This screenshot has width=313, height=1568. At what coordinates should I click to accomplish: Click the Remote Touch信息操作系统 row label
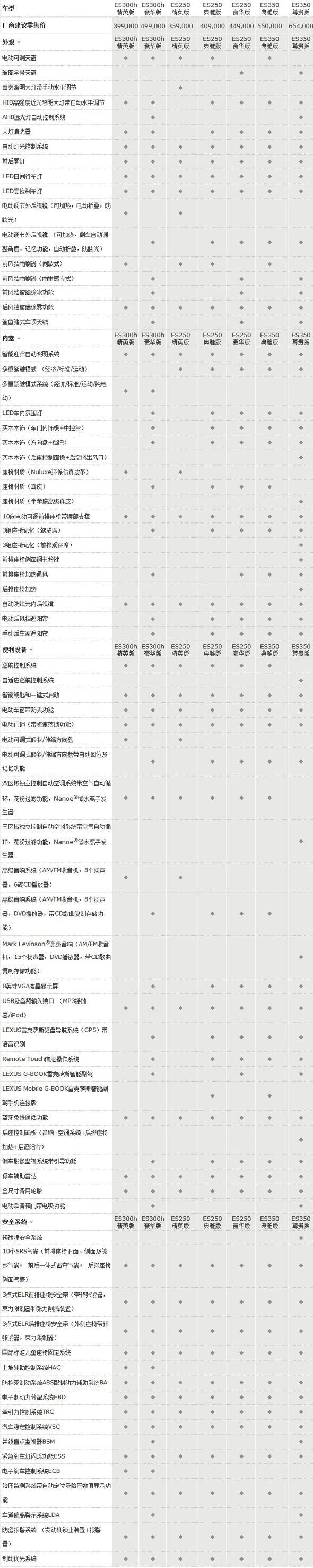40,1059
